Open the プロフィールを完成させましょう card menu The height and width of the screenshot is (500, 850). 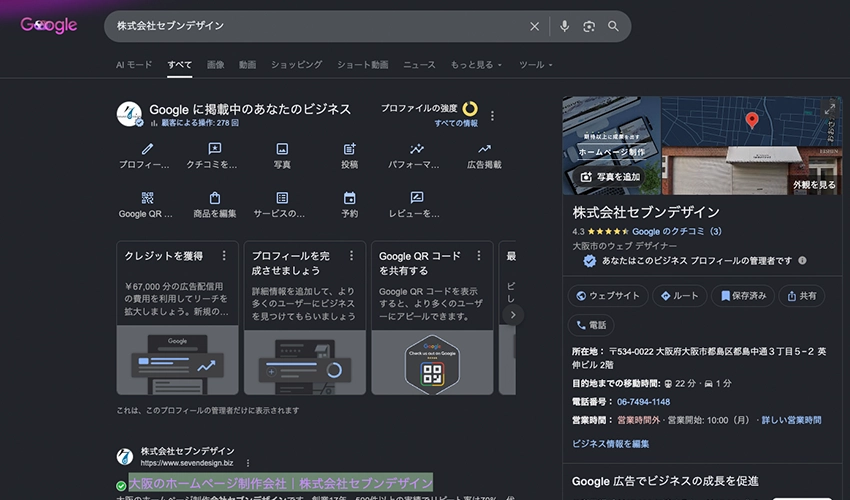point(351,255)
